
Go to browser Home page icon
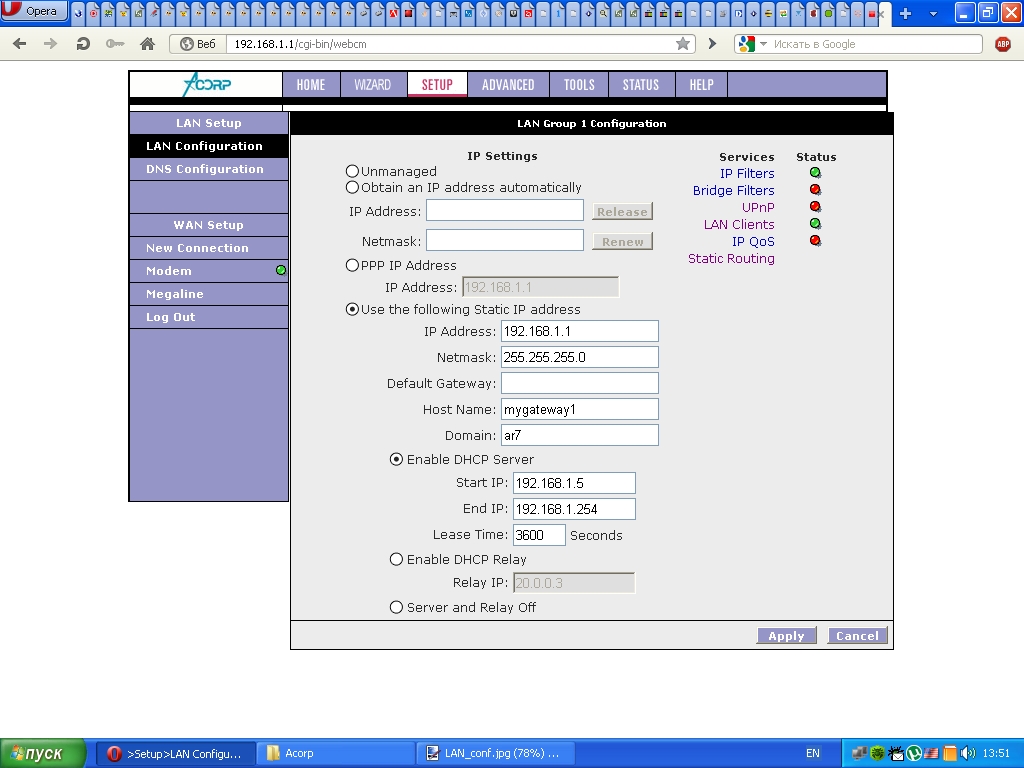coord(147,44)
